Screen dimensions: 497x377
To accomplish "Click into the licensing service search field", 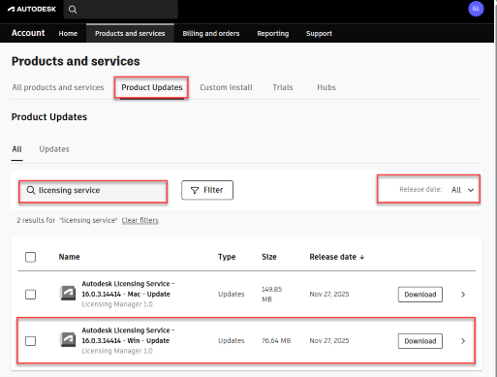I will 93,191.
